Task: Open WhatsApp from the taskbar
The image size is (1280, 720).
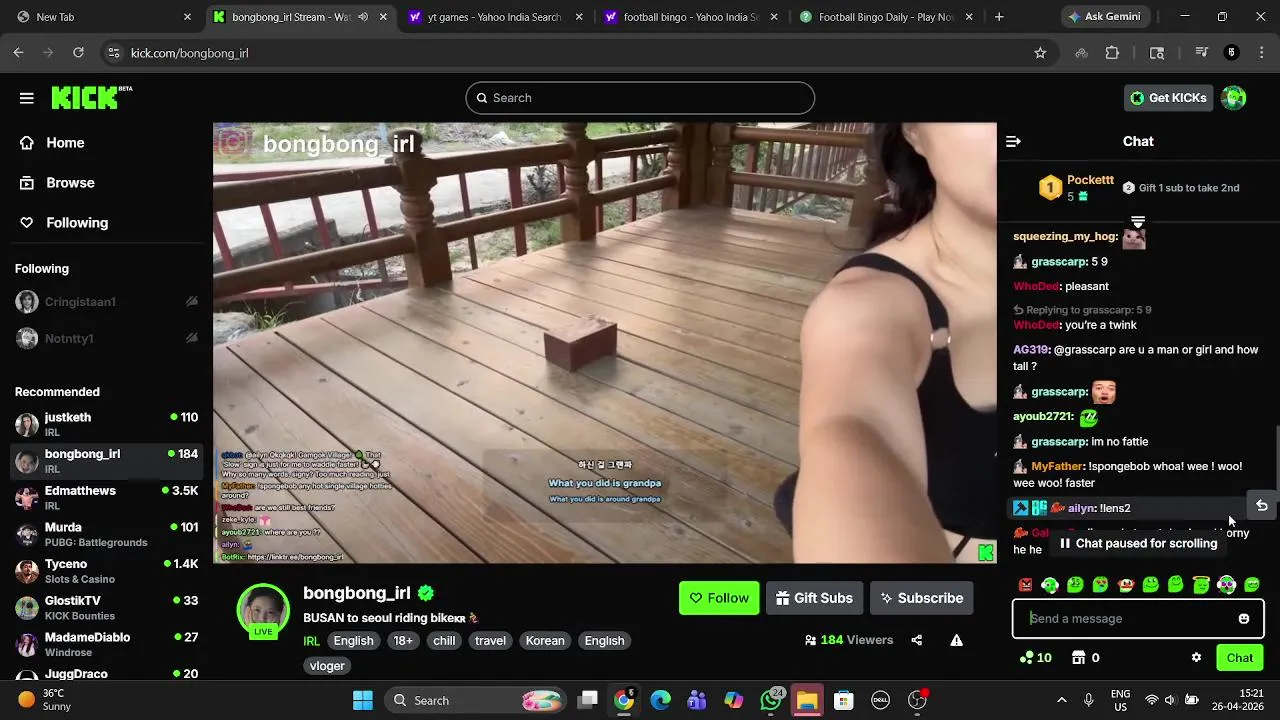Action: pyautogui.click(x=771, y=700)
